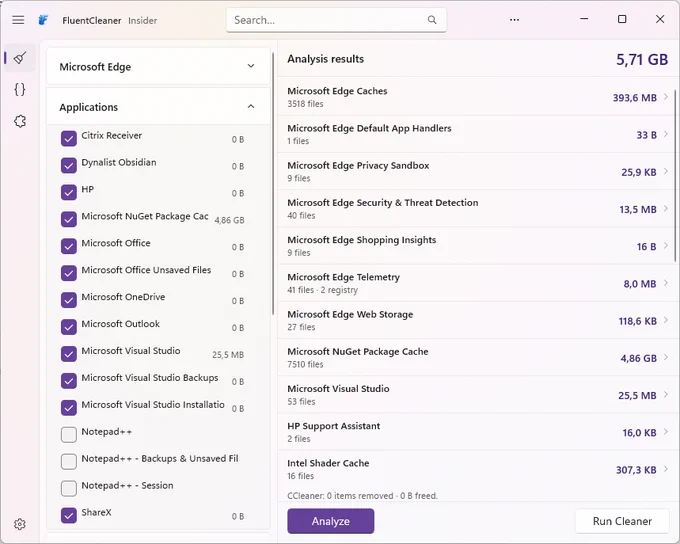Image resolution: width=680 pixels, height=544 pixels.
Task: Expand HP Support Assistant result chevron
Action: [666, 432]
